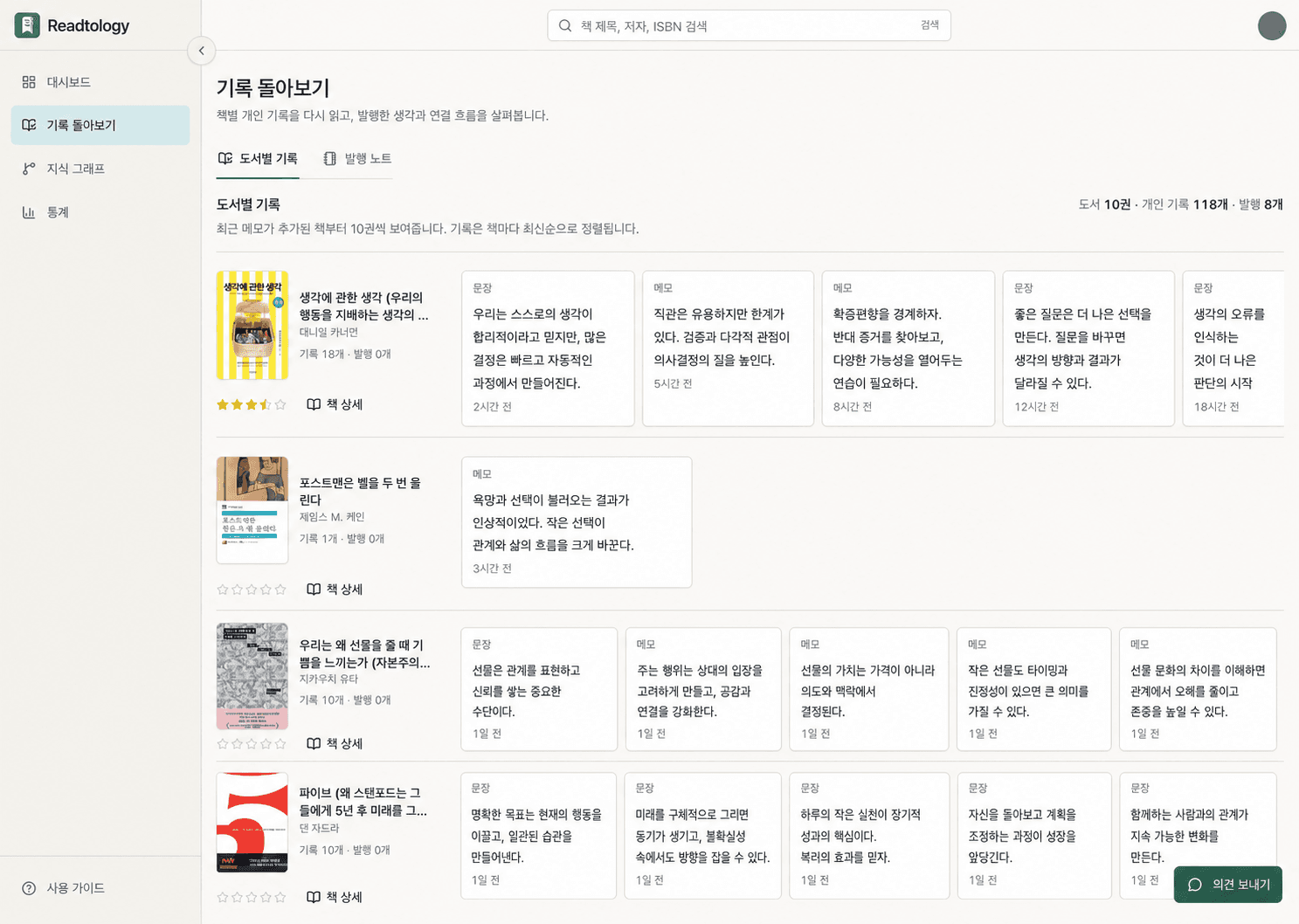Open card '선물은 관계를 표현하고'
1299x924 pixels.
(539, 689)
